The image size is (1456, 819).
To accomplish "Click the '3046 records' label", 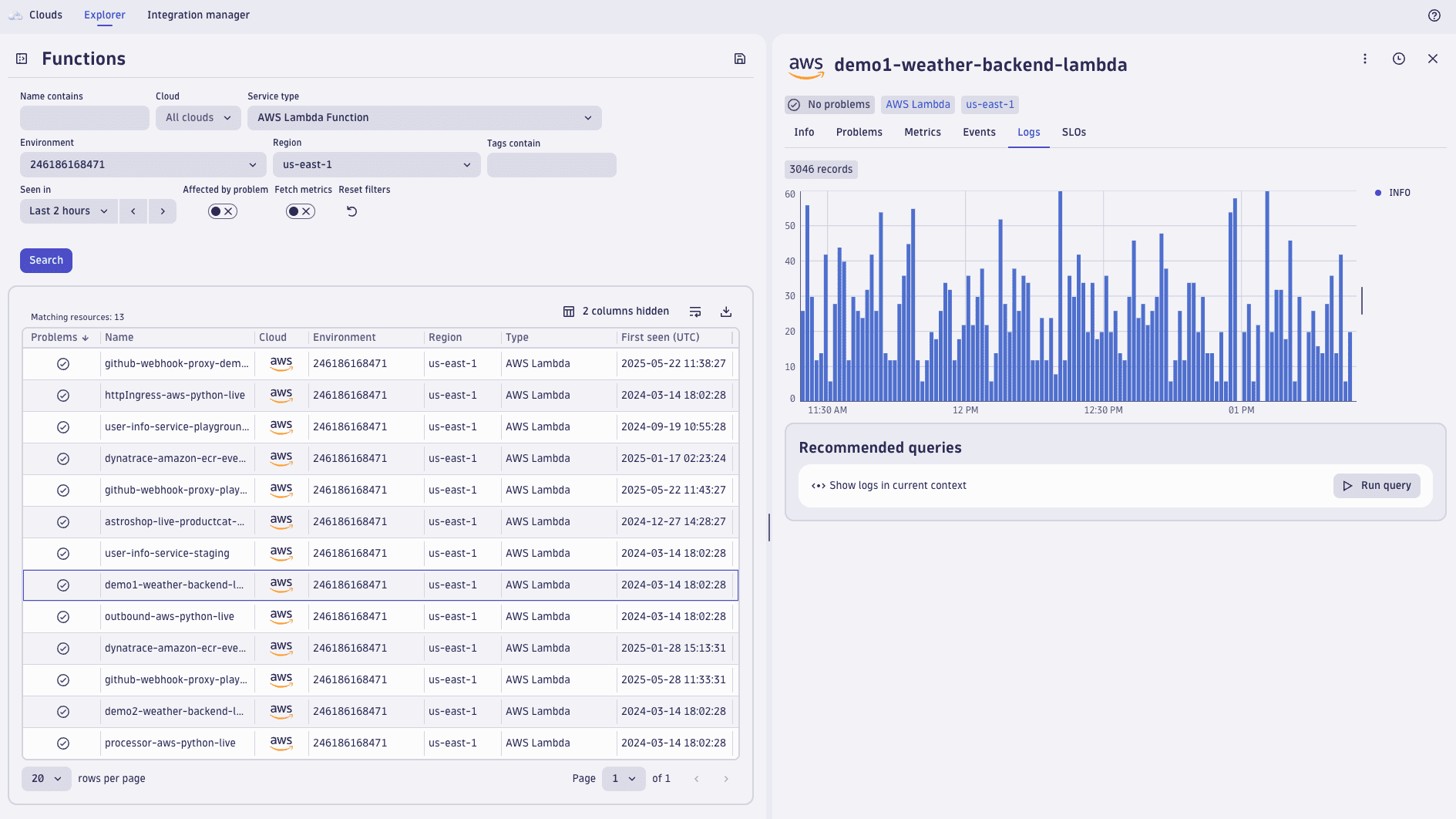I will tap(821, 170).
